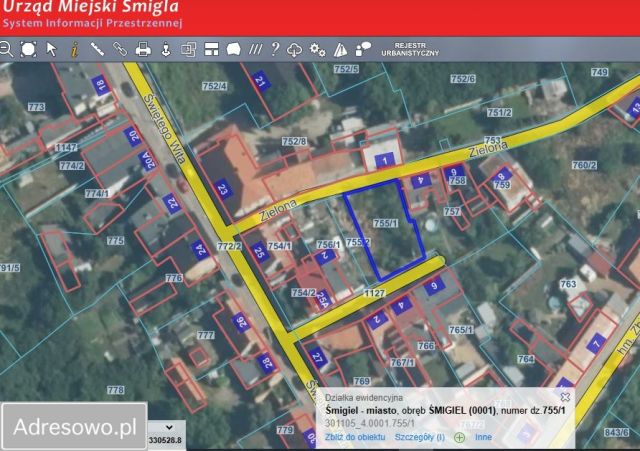The height and width of the screenshot is (451, 640).
Task: Click parcel label 778
Action: [x=116, y=390]
